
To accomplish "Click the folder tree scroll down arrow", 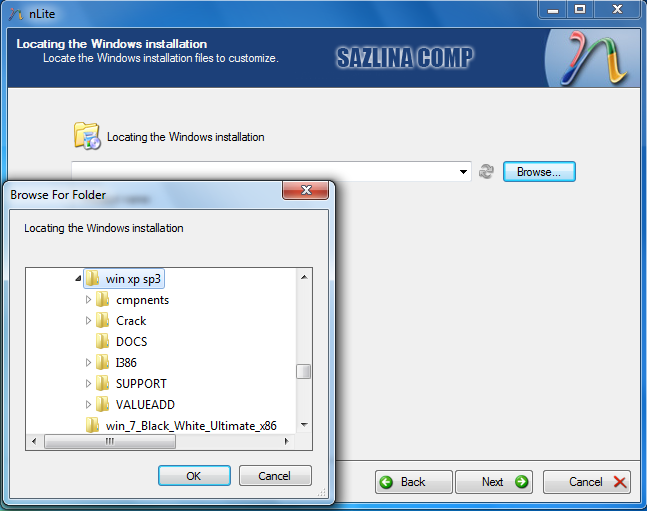I will click(x=304, y=425).
